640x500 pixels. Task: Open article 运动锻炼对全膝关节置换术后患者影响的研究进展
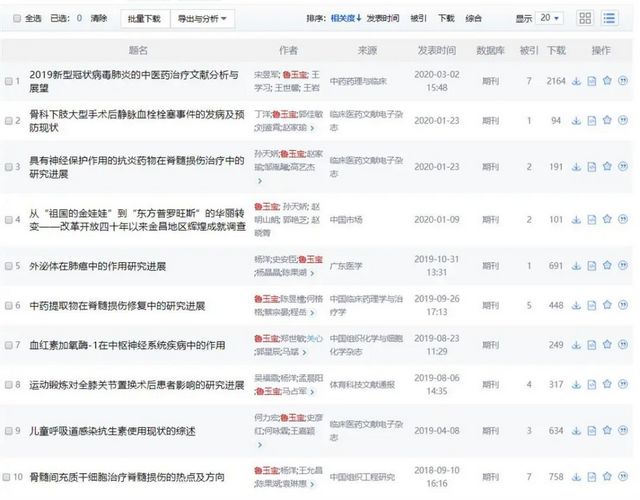(x=137, y=385)
